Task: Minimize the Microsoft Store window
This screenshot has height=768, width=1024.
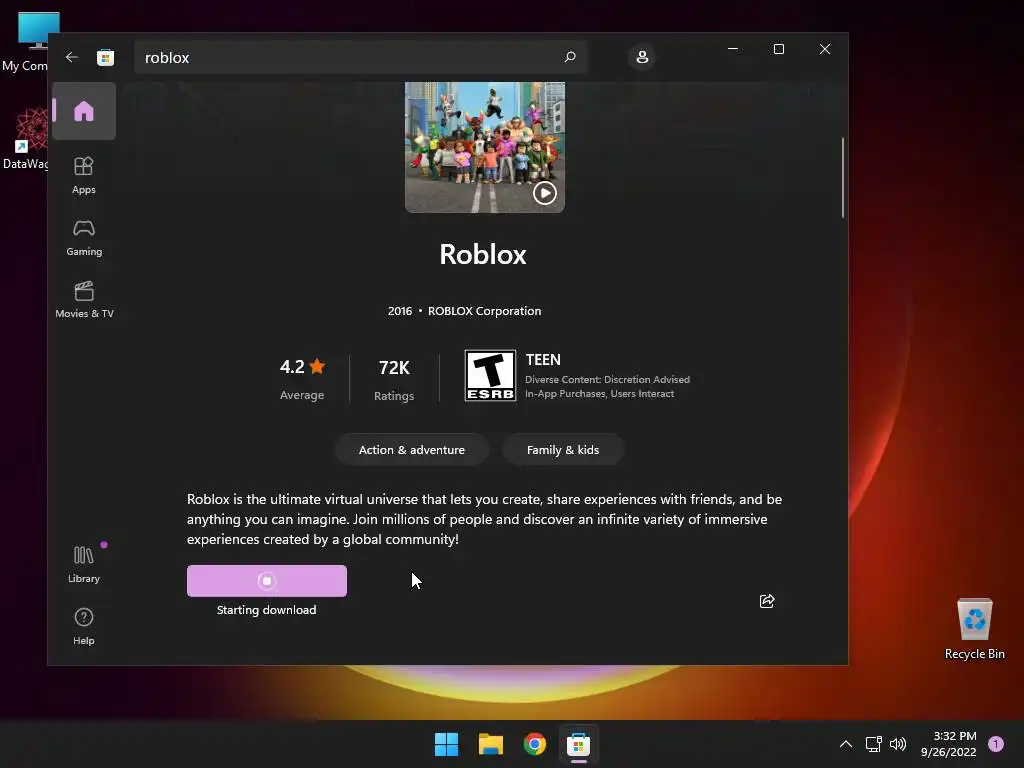Action: [733, 49]
